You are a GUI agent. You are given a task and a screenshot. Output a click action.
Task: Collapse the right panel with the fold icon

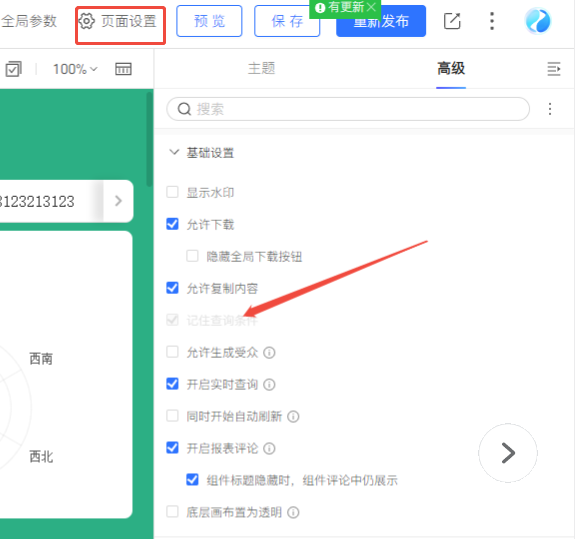pyautogui.click(x=553, y=69)
